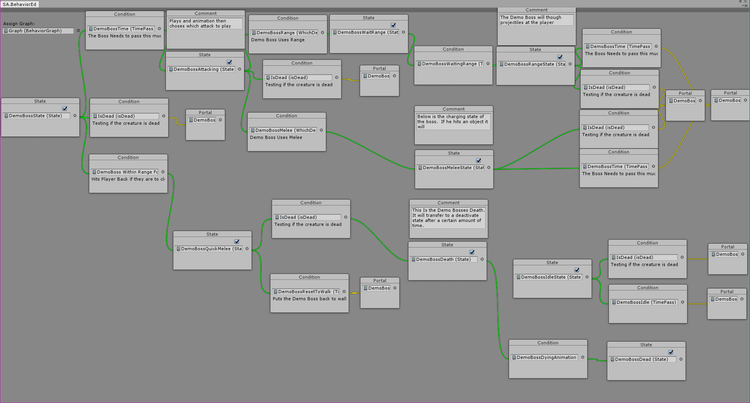Toggle checkbox in DemoBossDead state node

pos(671,352)
